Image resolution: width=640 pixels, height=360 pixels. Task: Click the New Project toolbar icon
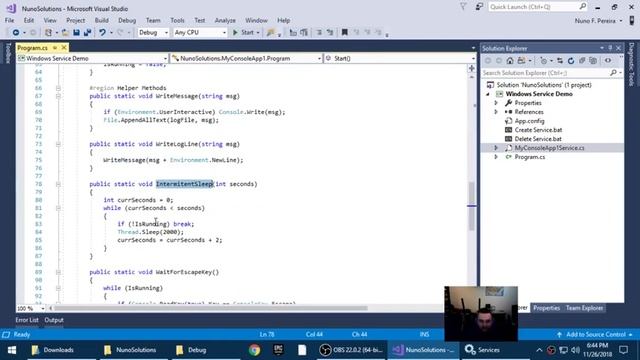[48, 32]
